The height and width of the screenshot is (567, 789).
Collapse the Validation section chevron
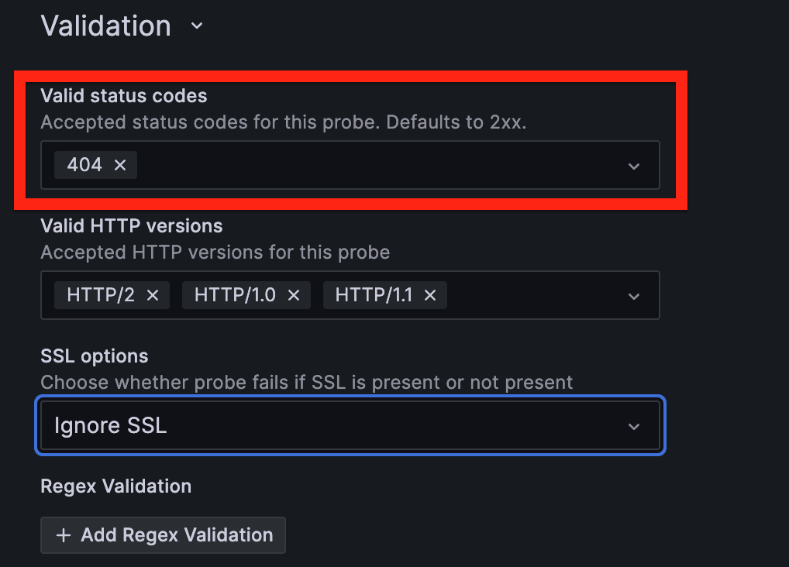coord(197,26)
